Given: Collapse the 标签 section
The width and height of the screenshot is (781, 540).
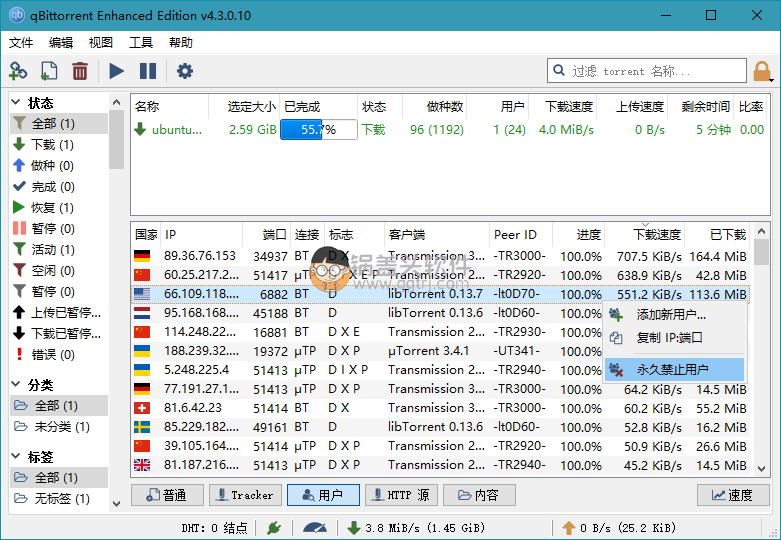Looking at the screenshot, I should pyautogui.click(x=16, y=456).
